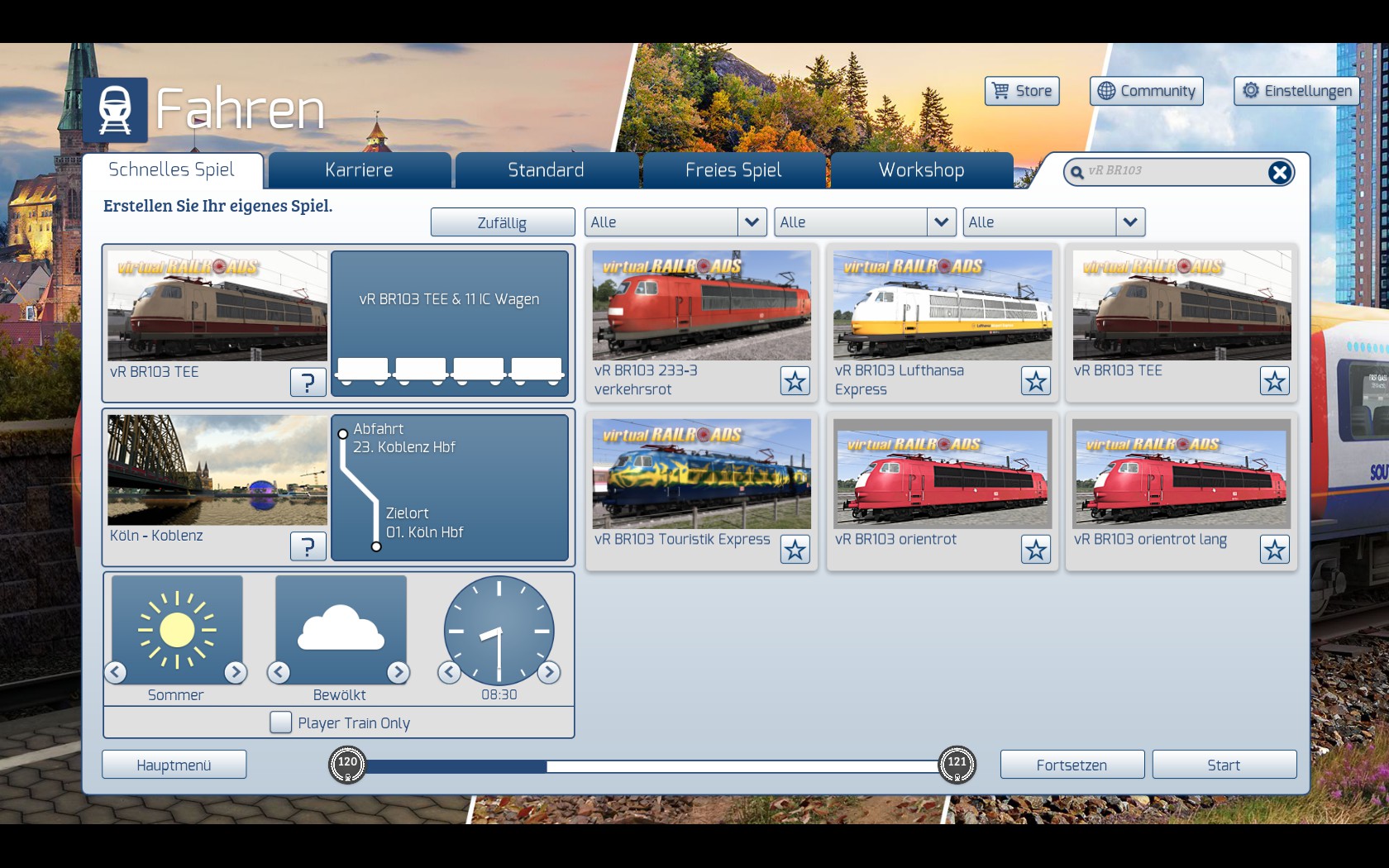Screen dimensions: 1389x868
Task: Click the level 121 badge on progress bar
Action: coord(957,765)
